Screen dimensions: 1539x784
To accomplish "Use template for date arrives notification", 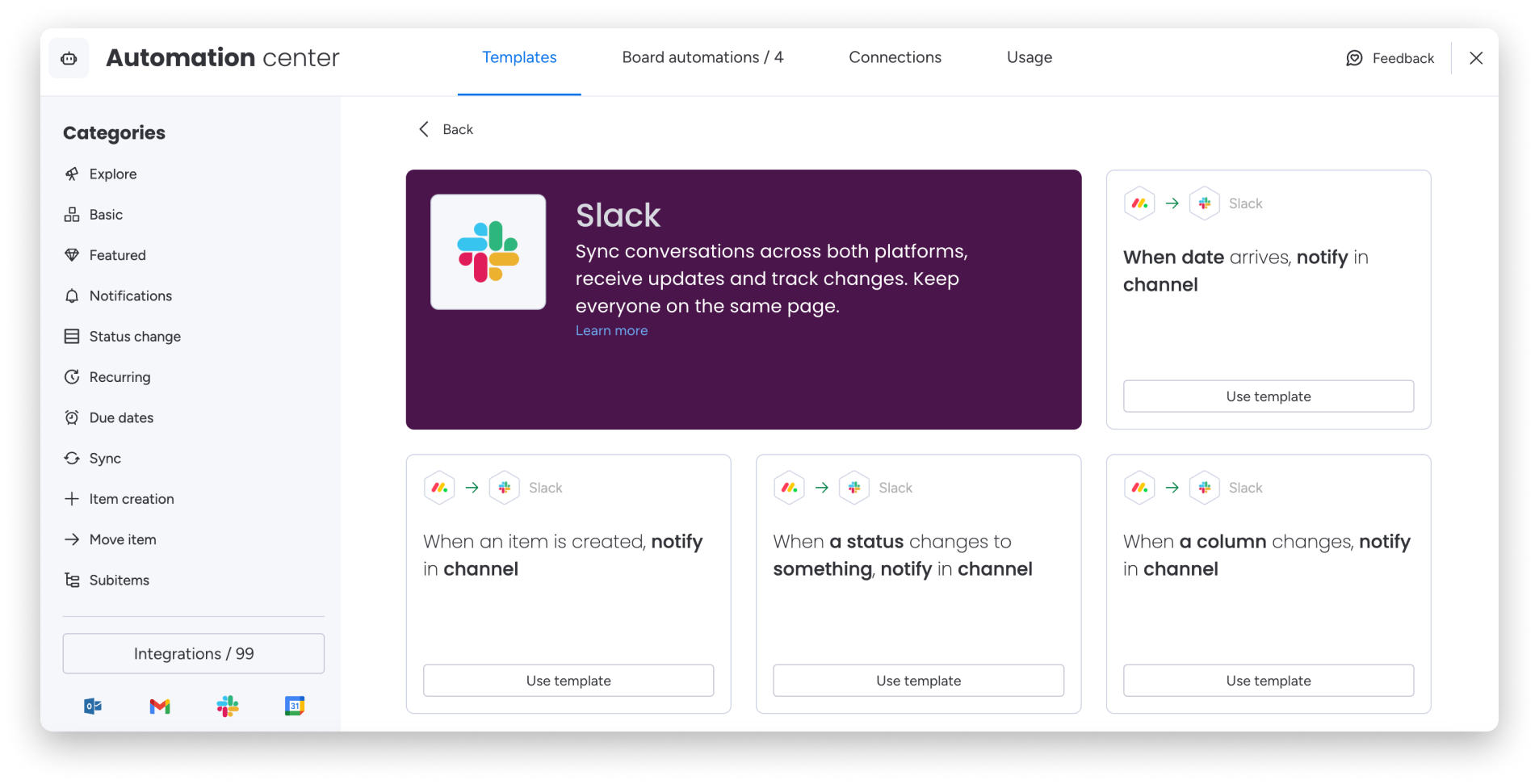I will tap(1269, 396).
